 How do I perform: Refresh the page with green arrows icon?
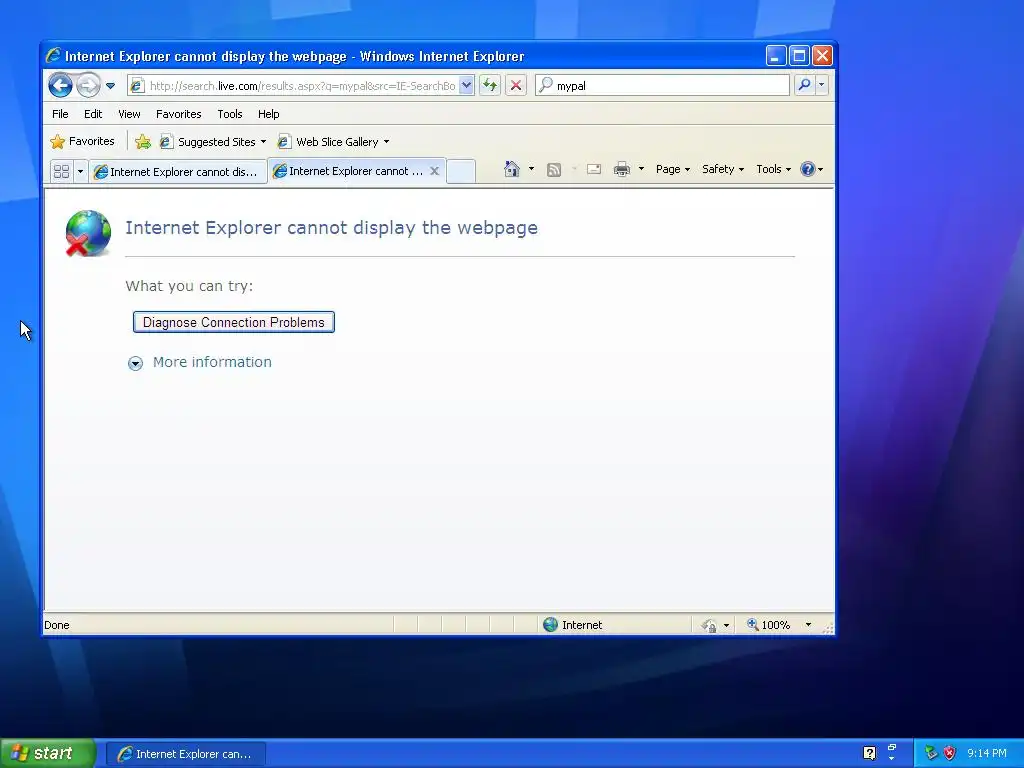click(x=490, y=85)
